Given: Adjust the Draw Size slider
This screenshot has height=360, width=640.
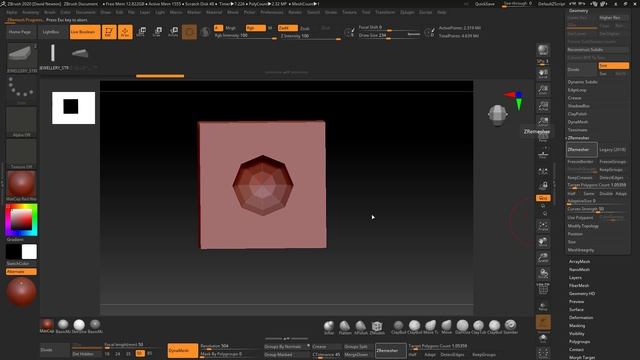Looking at the screenshot, I should [x=389, y=36].
